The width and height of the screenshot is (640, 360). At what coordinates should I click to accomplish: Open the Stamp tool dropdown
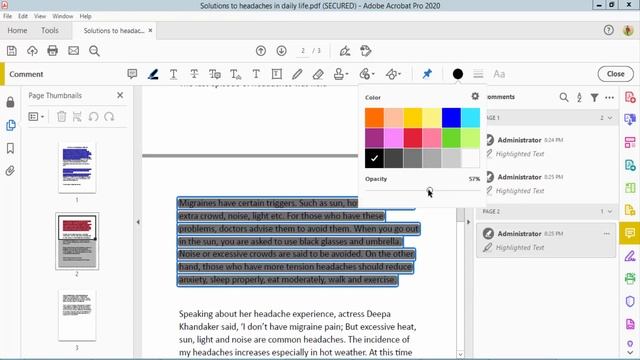pyautogui.click(x=341, y=74)
